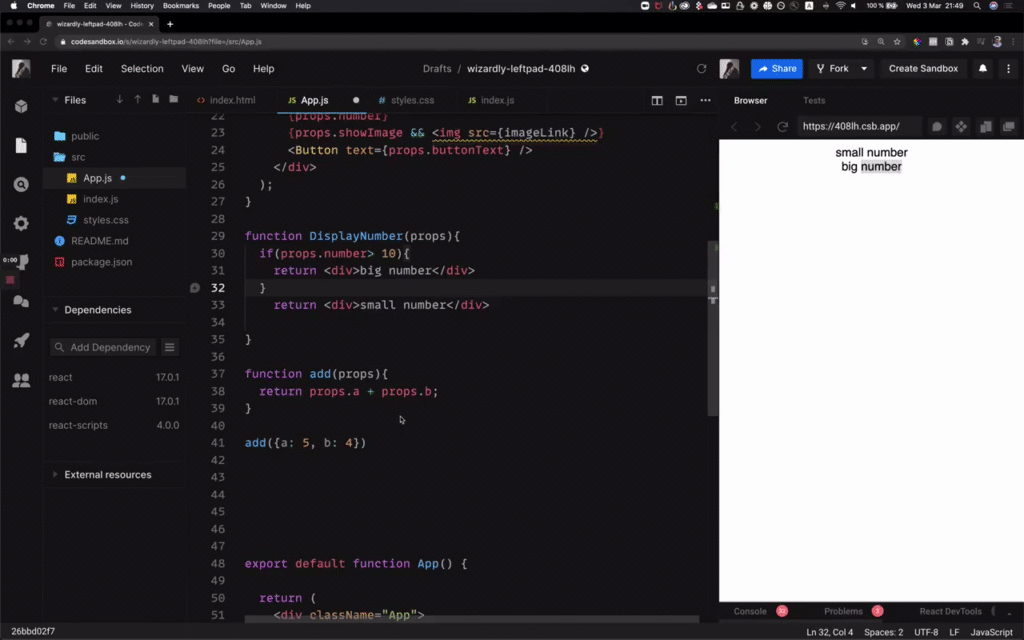This screenshot has height=640, width=1024.
Task: Click the split editor layout icon
Action: pyautogui.click(x=657, y=101)
